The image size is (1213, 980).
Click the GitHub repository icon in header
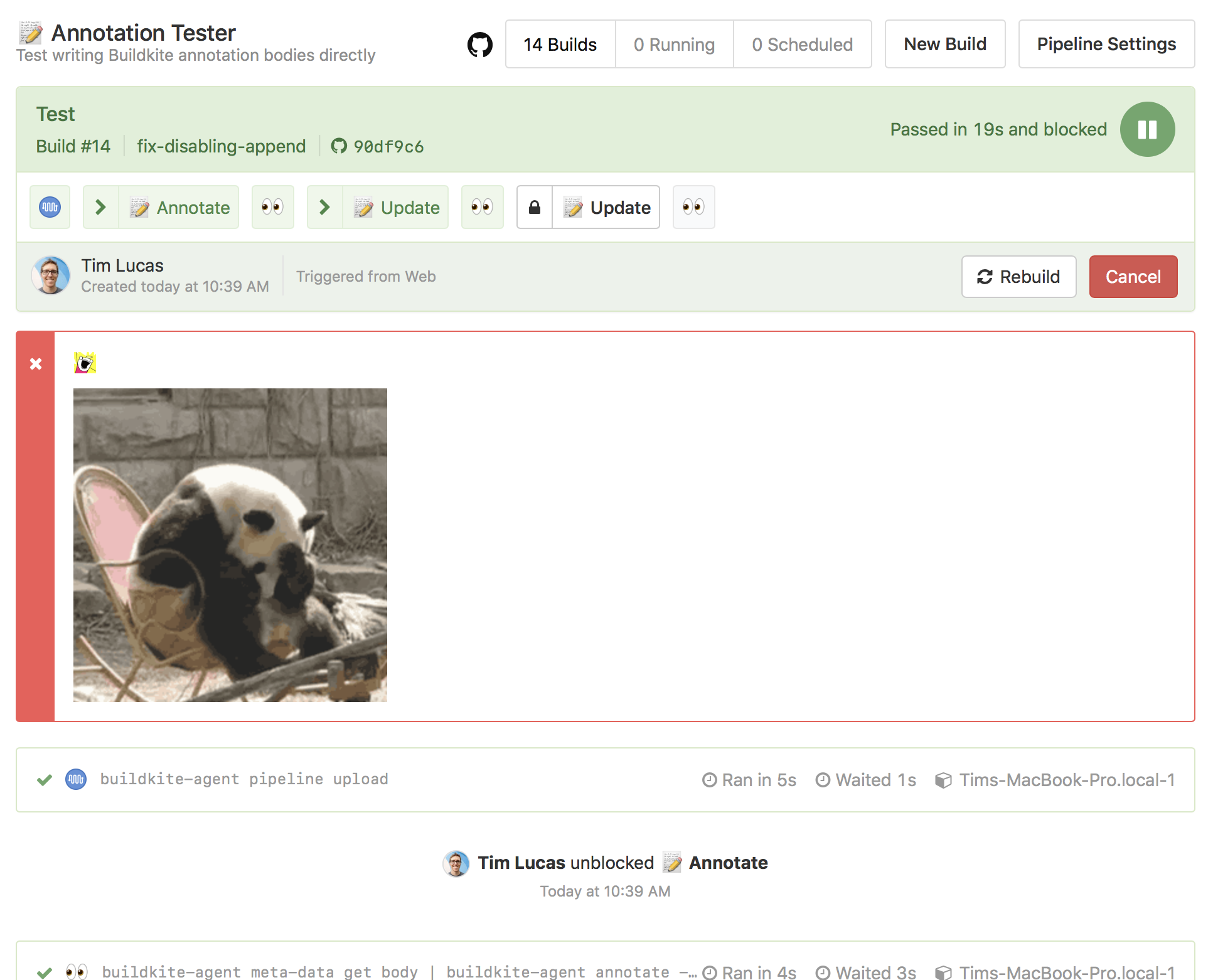click(x=480, y=45)
